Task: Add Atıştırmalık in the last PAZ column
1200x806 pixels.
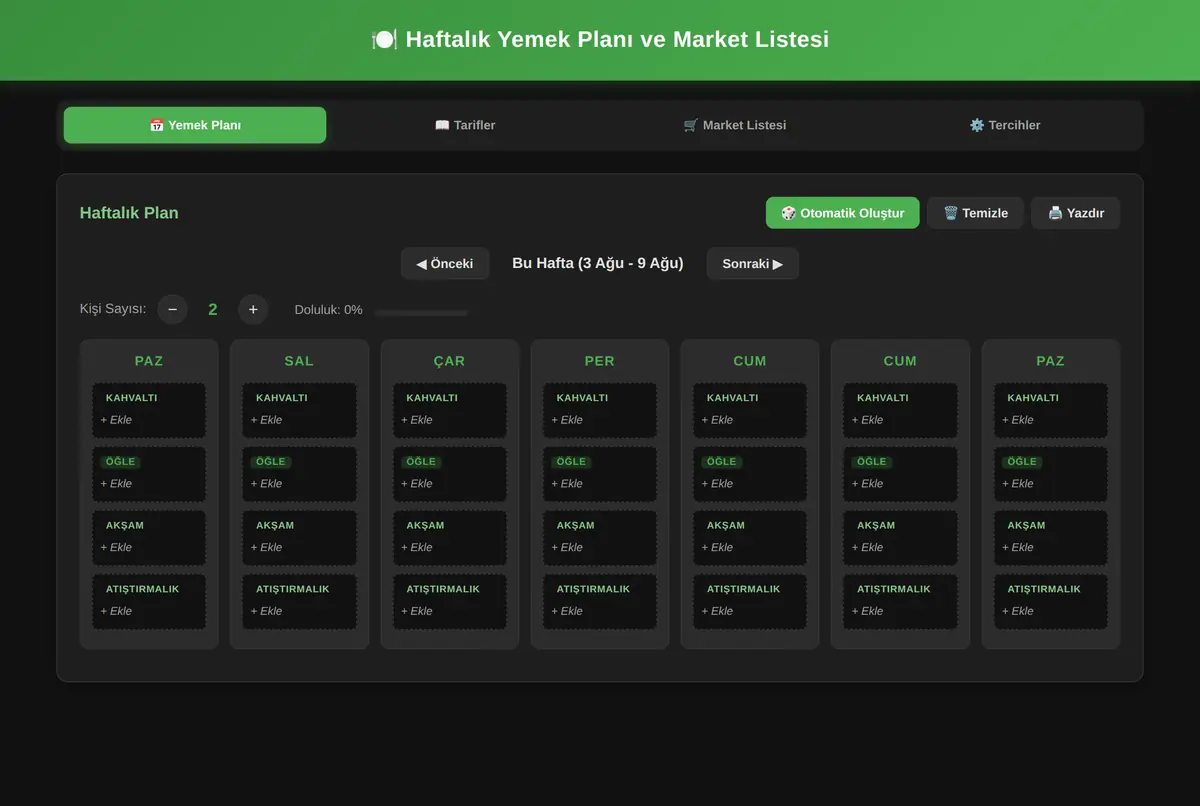Action: pyautogui.click(x=1051, y=602)
